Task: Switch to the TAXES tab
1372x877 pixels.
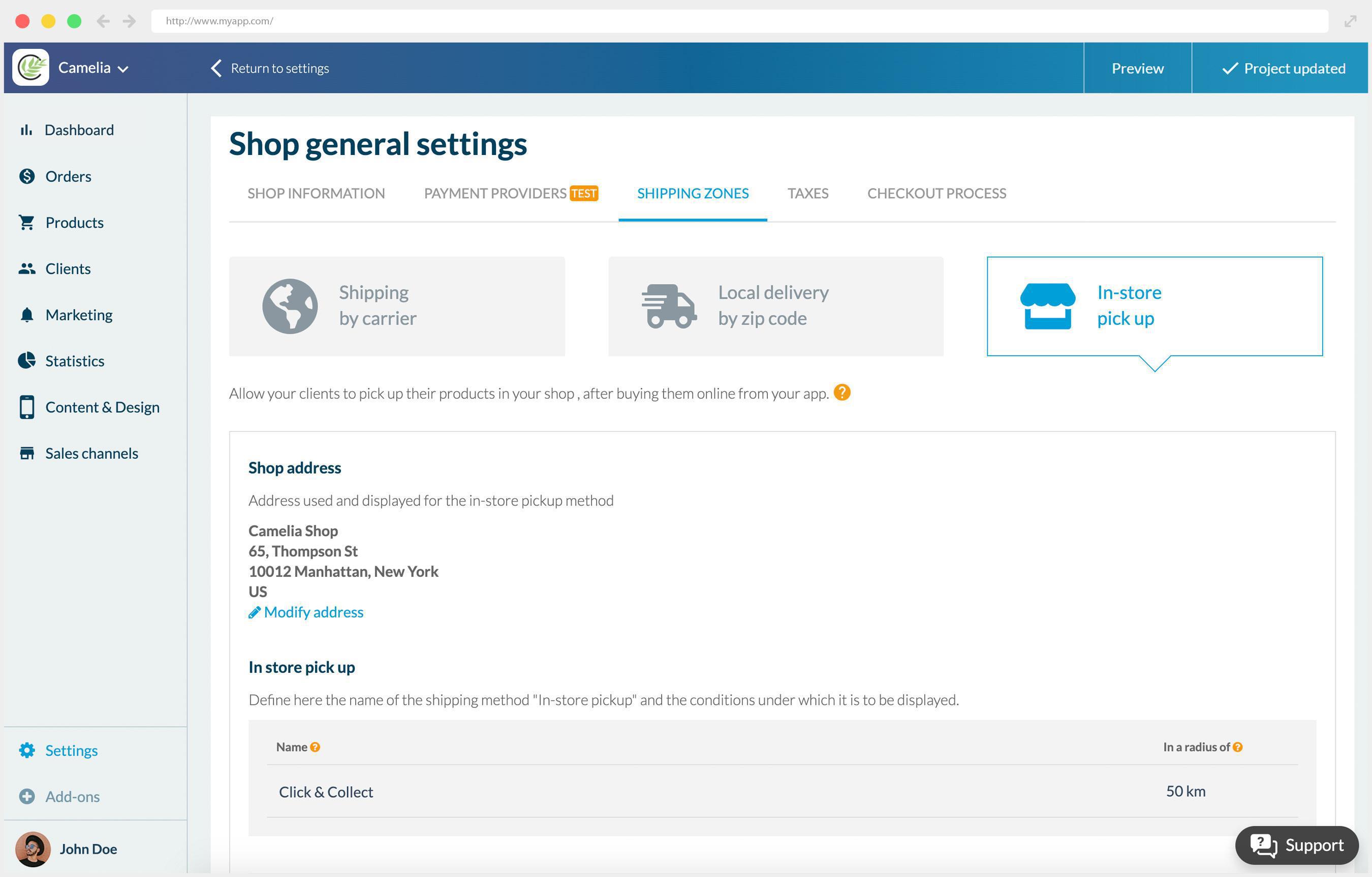Action: (808, 194)
